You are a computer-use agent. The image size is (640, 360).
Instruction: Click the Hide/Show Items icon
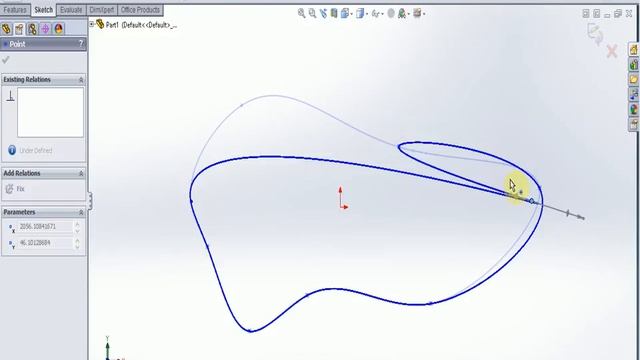[x=375, y=14]
